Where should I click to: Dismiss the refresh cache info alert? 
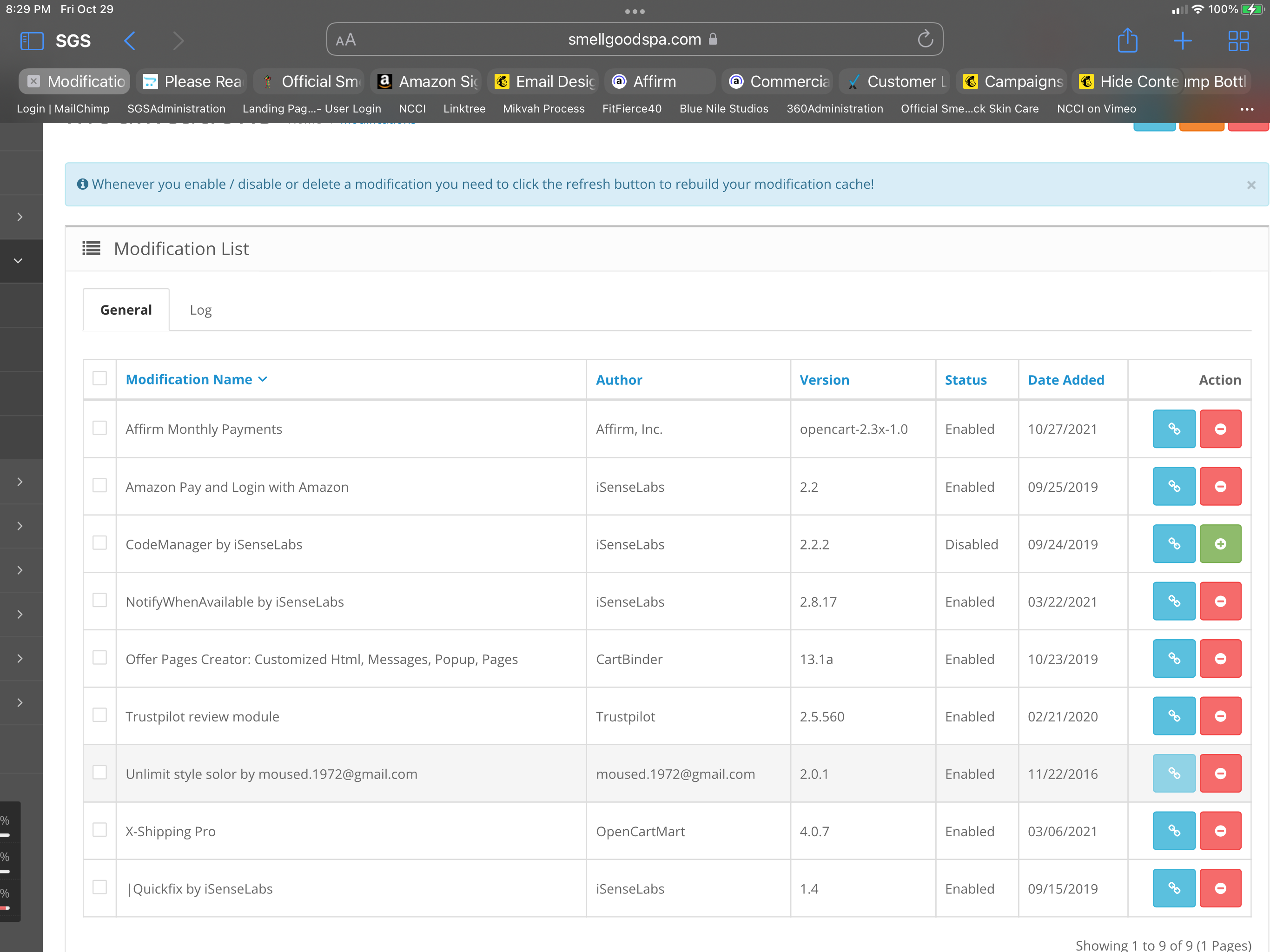click(1251, 185)
